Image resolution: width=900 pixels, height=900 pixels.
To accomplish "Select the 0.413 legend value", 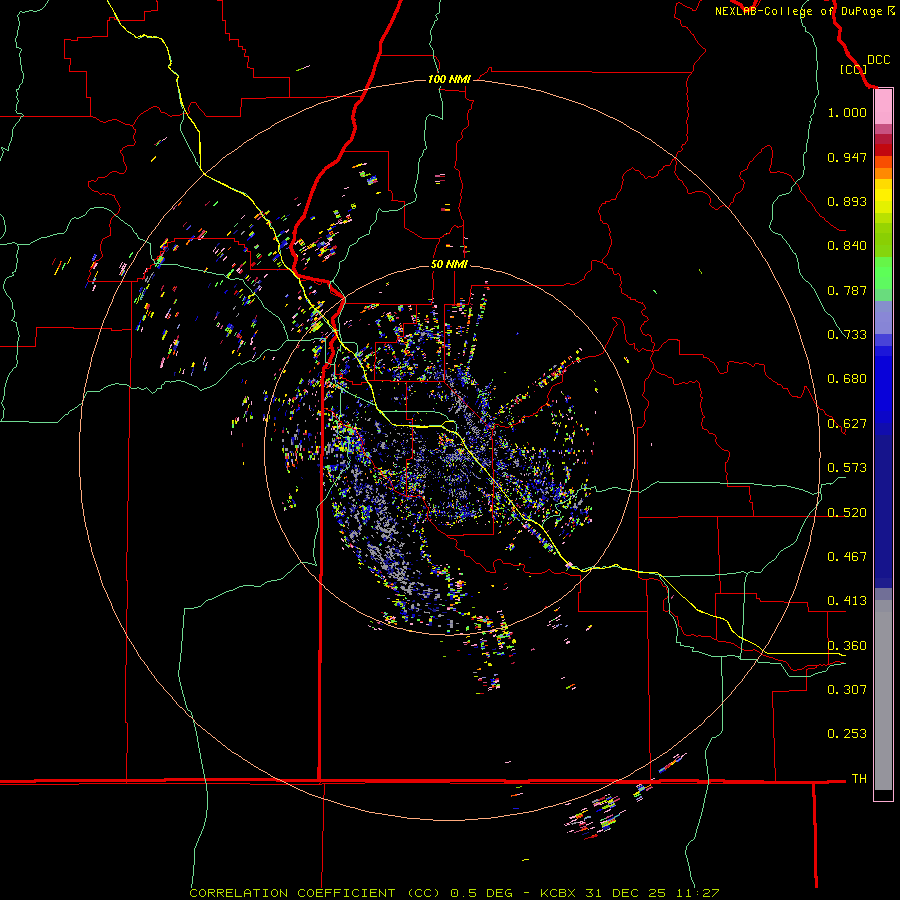I will pos(847,601).
